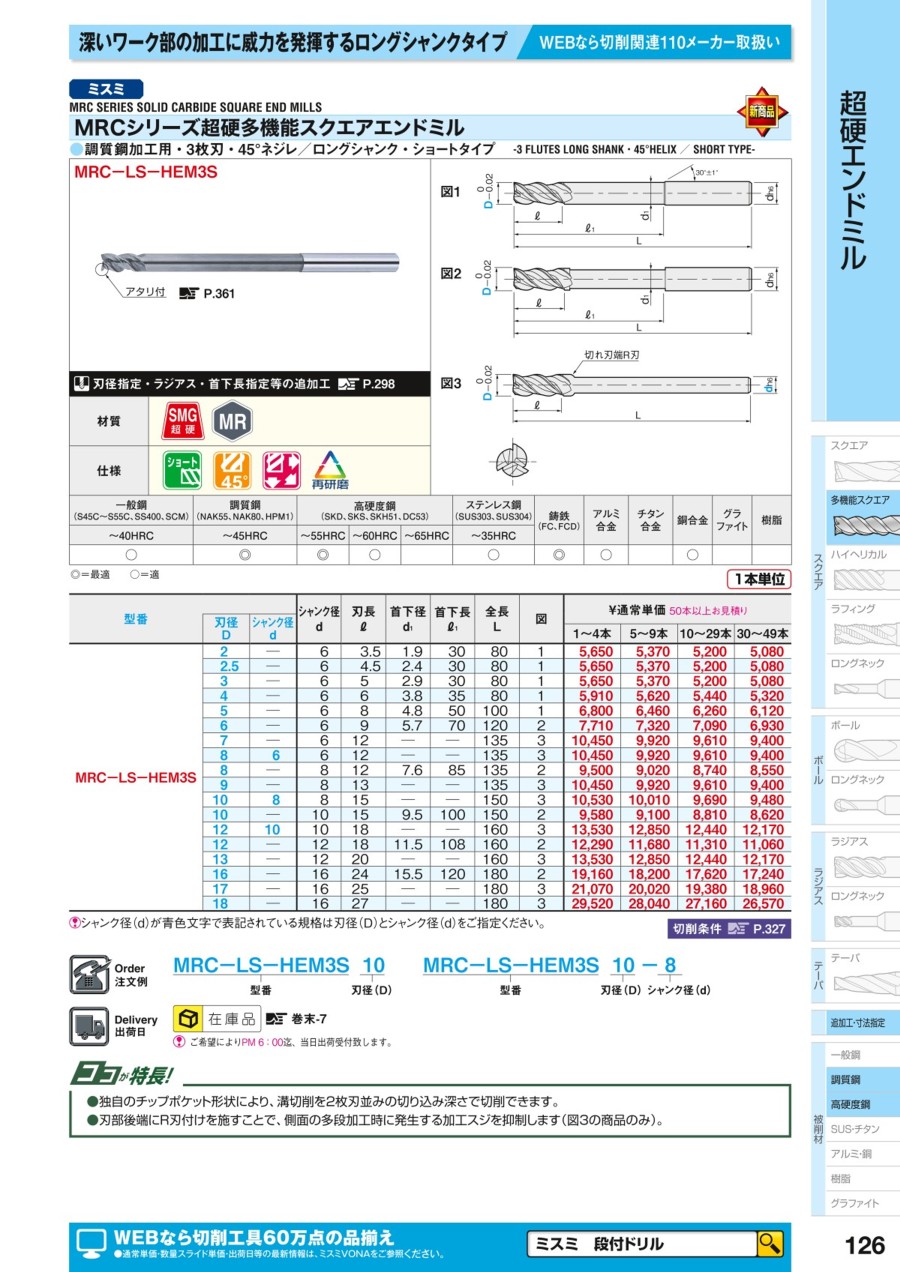Screen dimensions: 900x1272
Task: Choose the 高硬度鋼 work material tab
Action: [x=852, y=1105]
